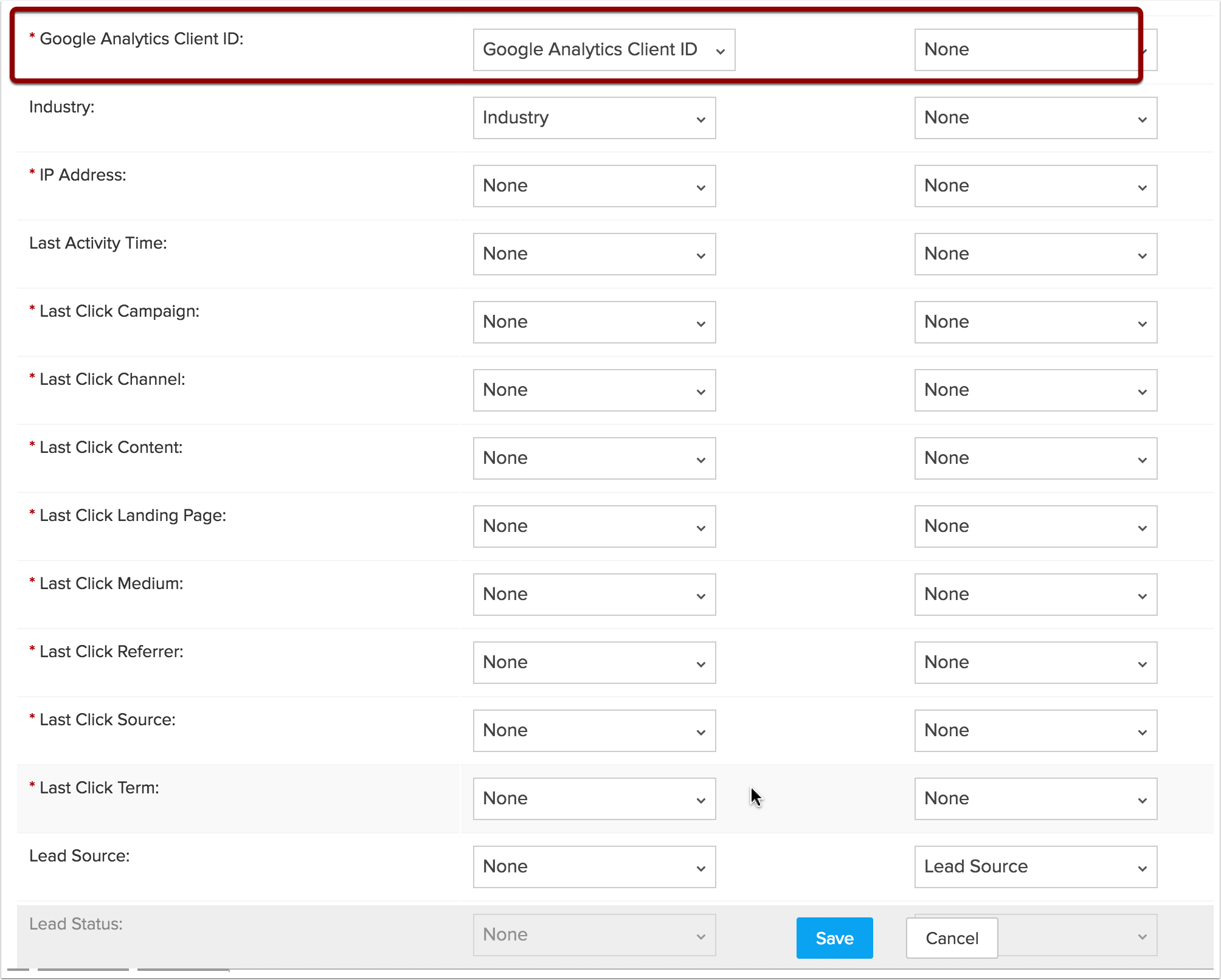
Task: Expand the Last Click Landing Page dropdown
Action: (x=594, y=526)
